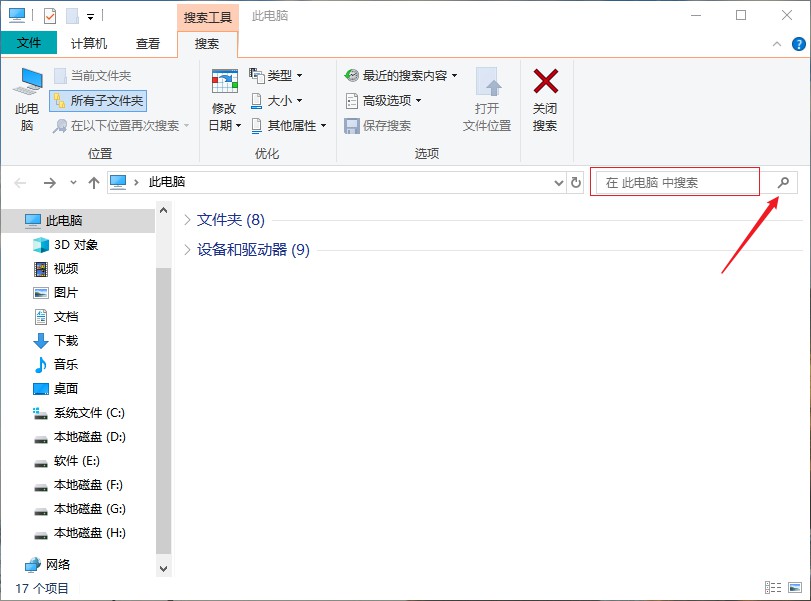Click the 保存搜索 button

click(378, 126)
